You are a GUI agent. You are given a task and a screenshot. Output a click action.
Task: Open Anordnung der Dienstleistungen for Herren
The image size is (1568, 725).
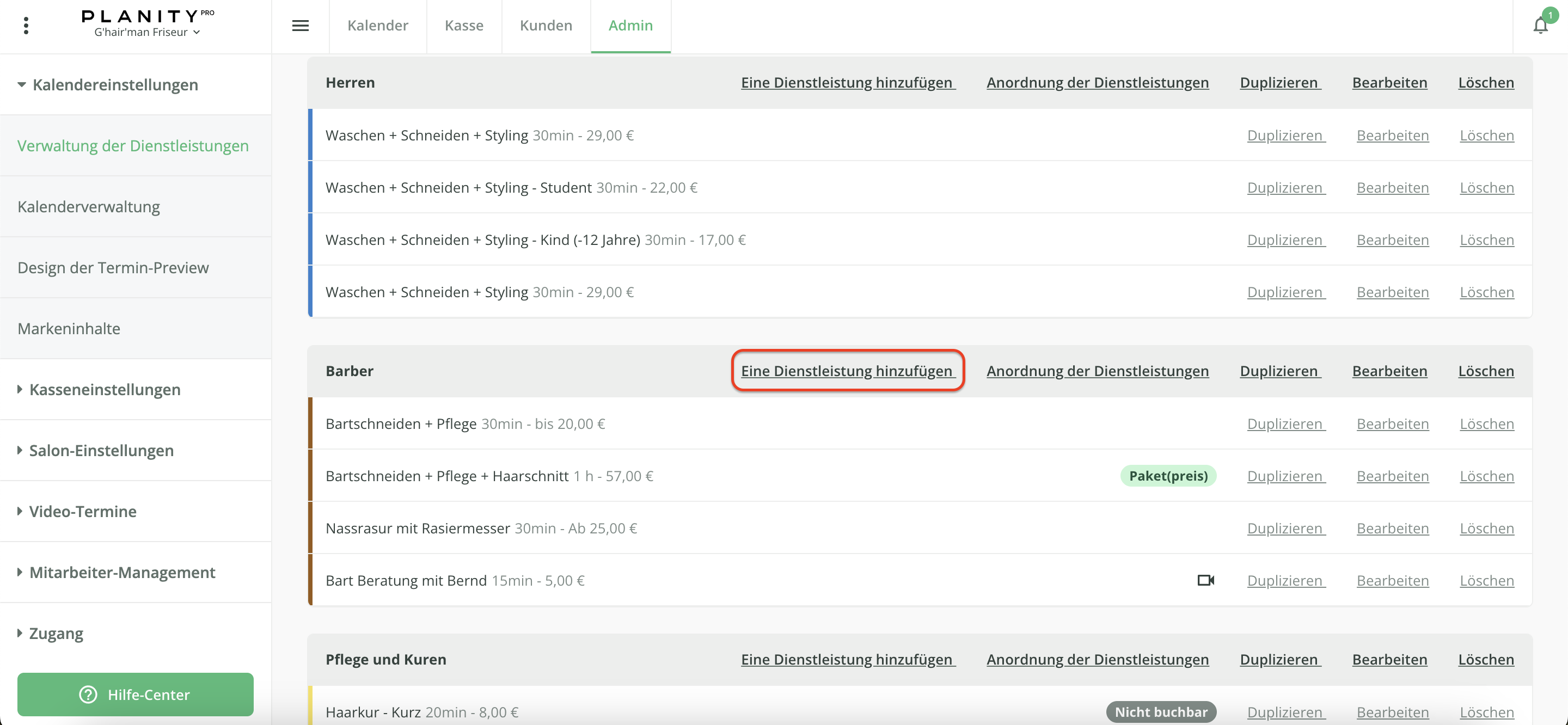tap(1097, 83)
